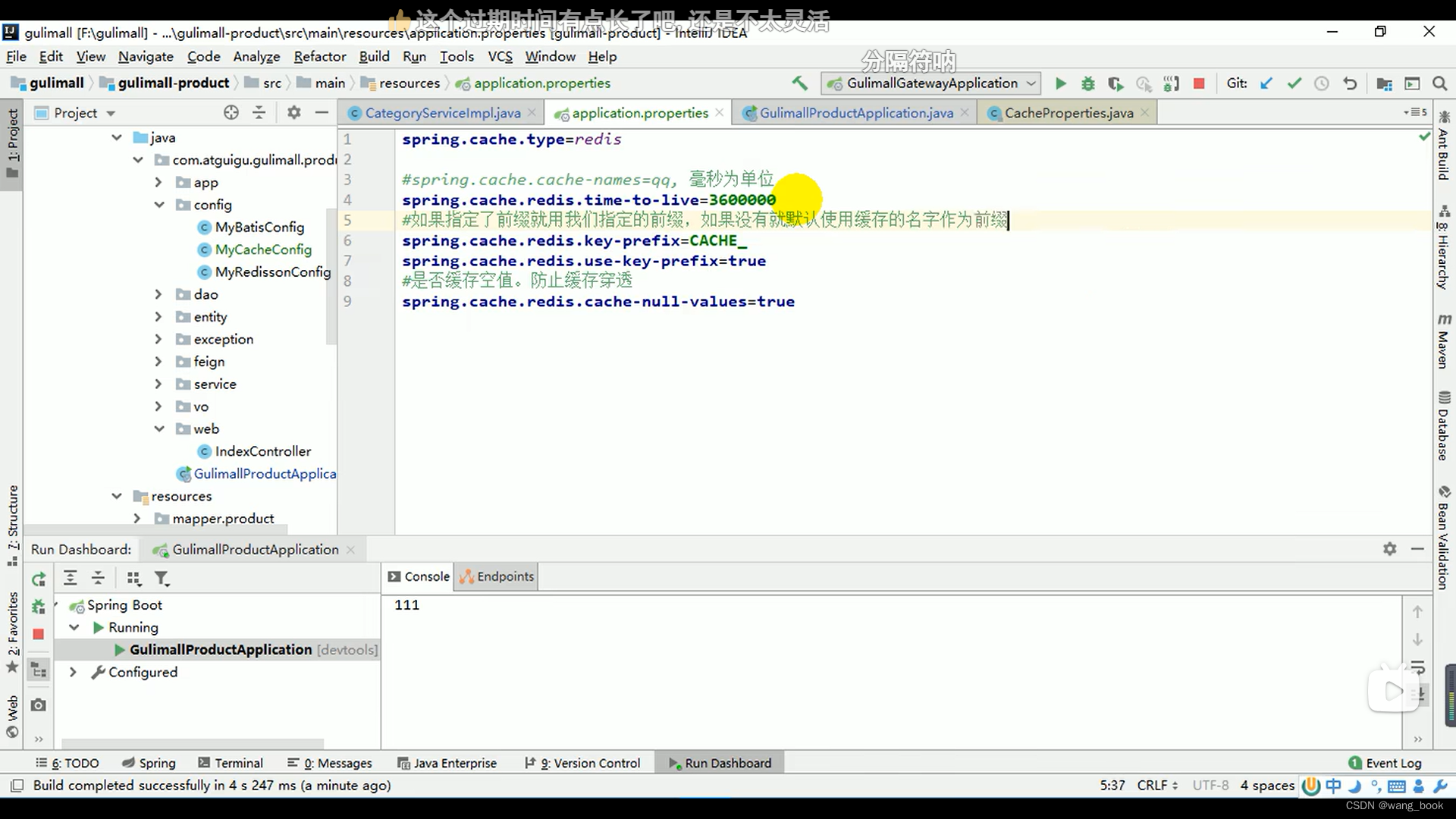Click the Event Log status bar button
Image resolution: width=1456 pixels, height=819 pixels.
coord(1394,762)
